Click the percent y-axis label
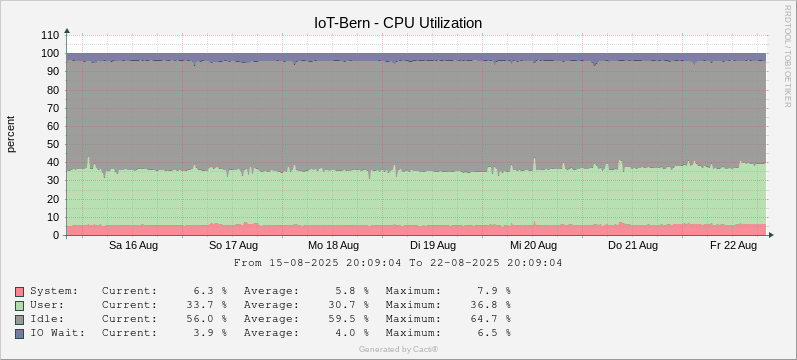This screenshot has height=360, width=797. coord(11,134)
